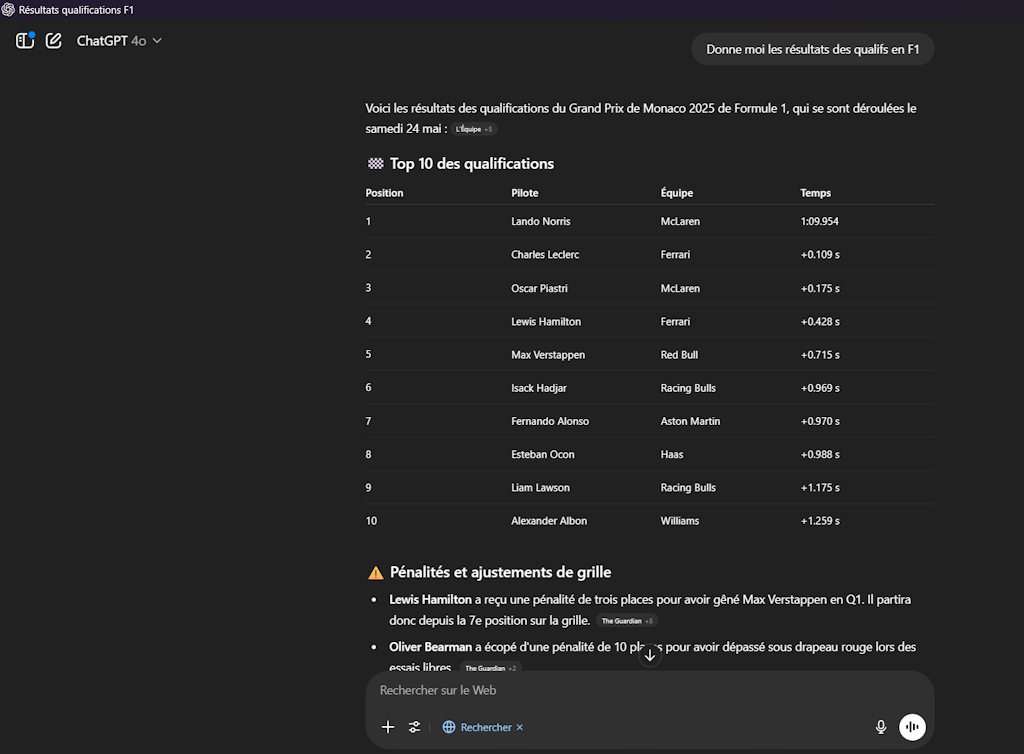
Task: Select the +0.175 s time cell
Action: coord(820,288)
